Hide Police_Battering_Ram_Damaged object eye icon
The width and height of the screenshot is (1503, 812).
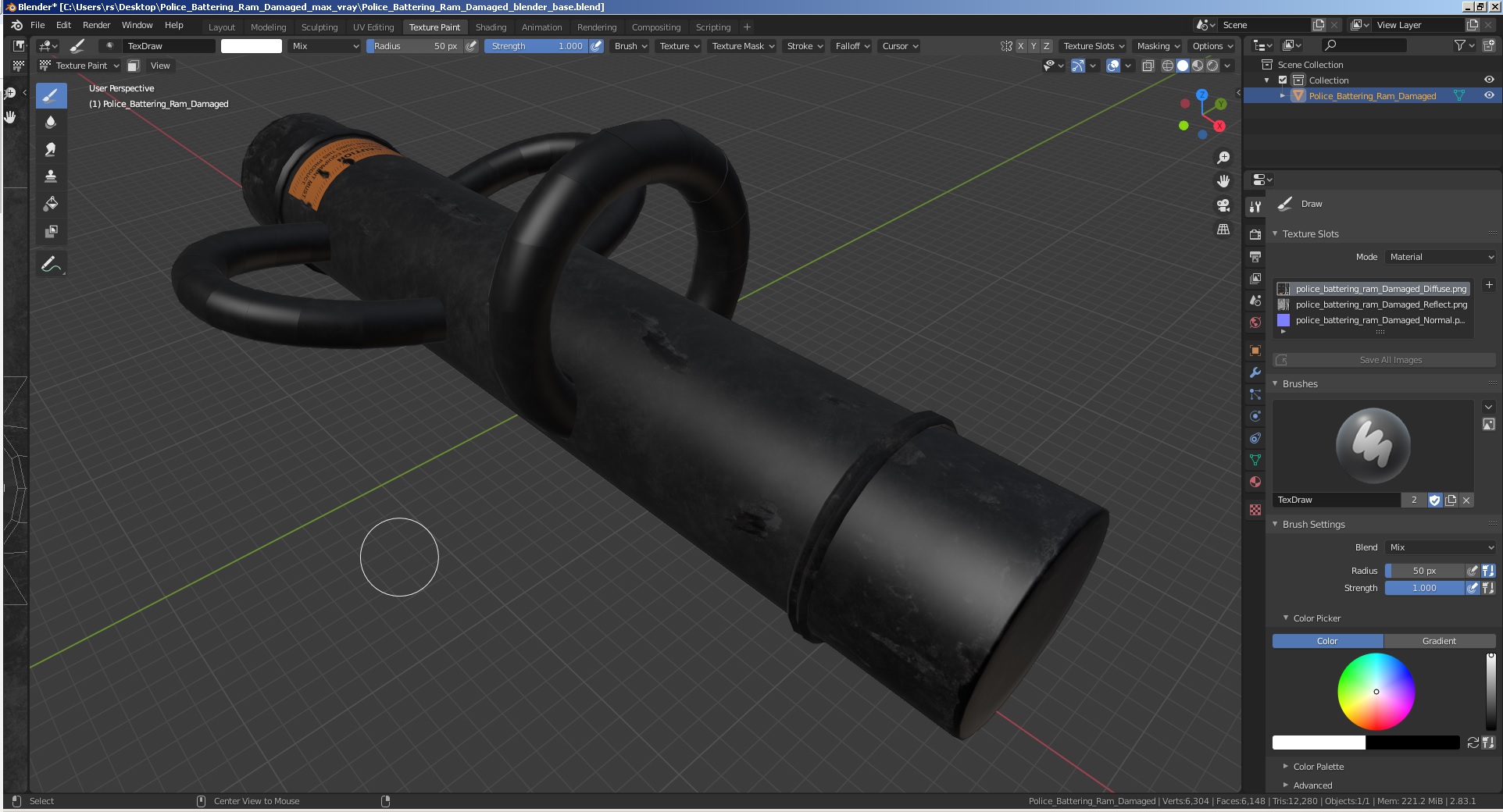1489,95
